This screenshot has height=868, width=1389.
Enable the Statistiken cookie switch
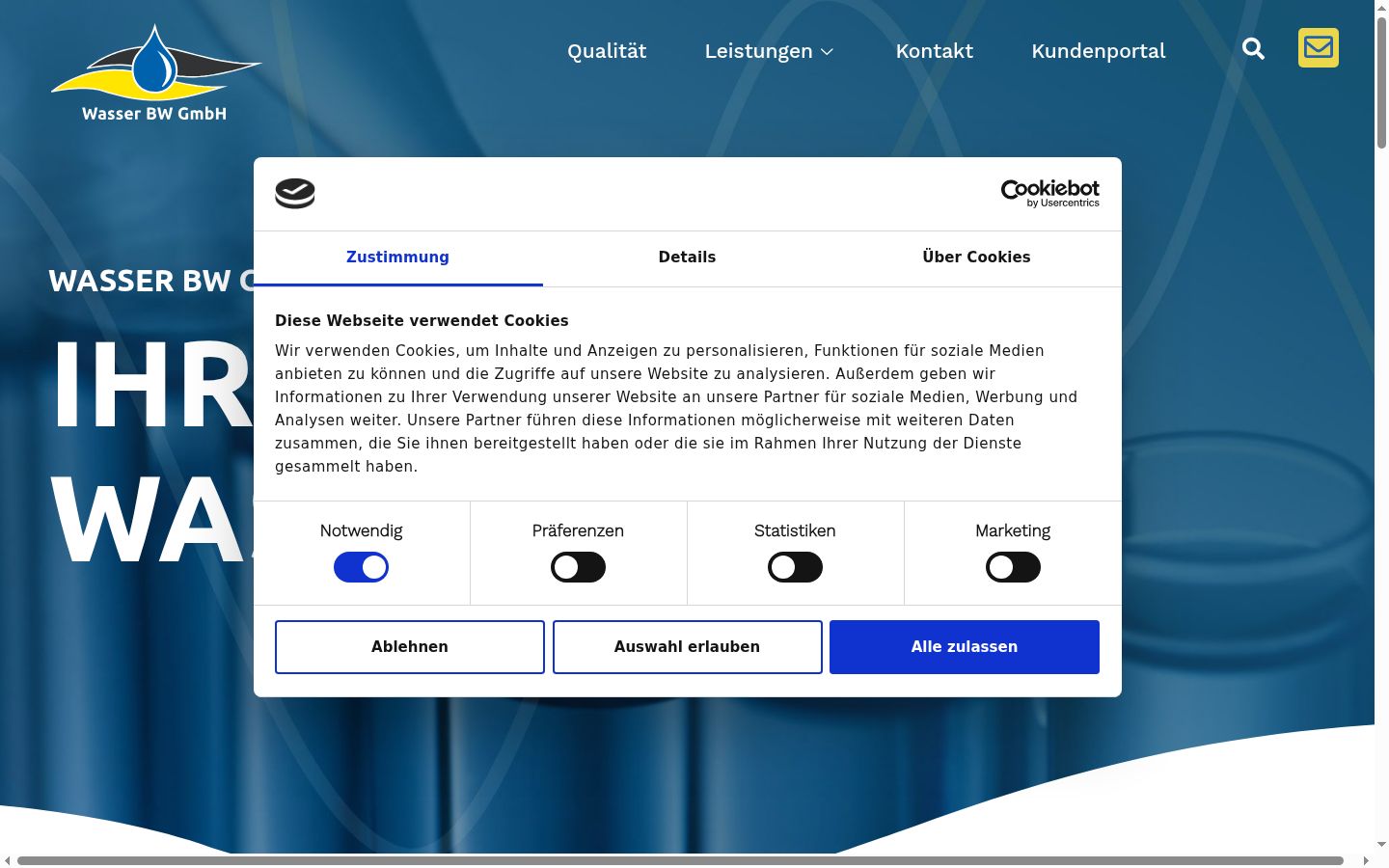coord(795,567)
